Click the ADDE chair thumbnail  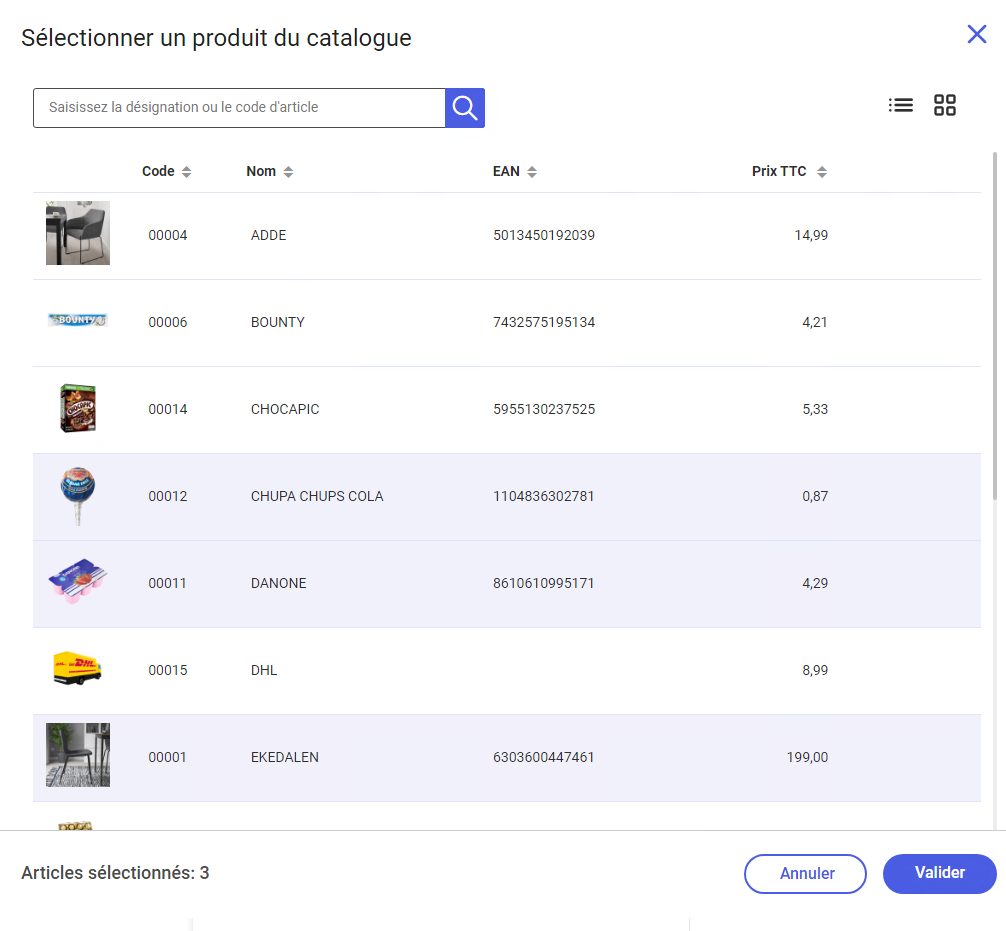78,233
